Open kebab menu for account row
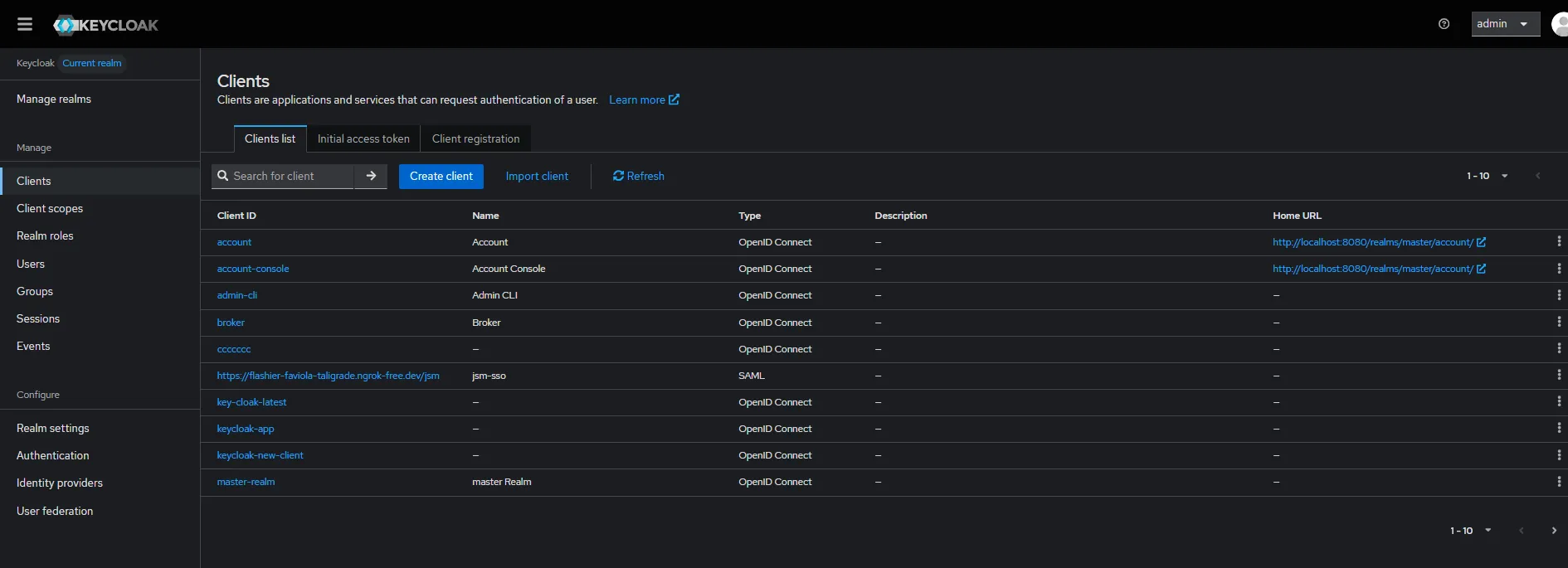 [1559, 242]
